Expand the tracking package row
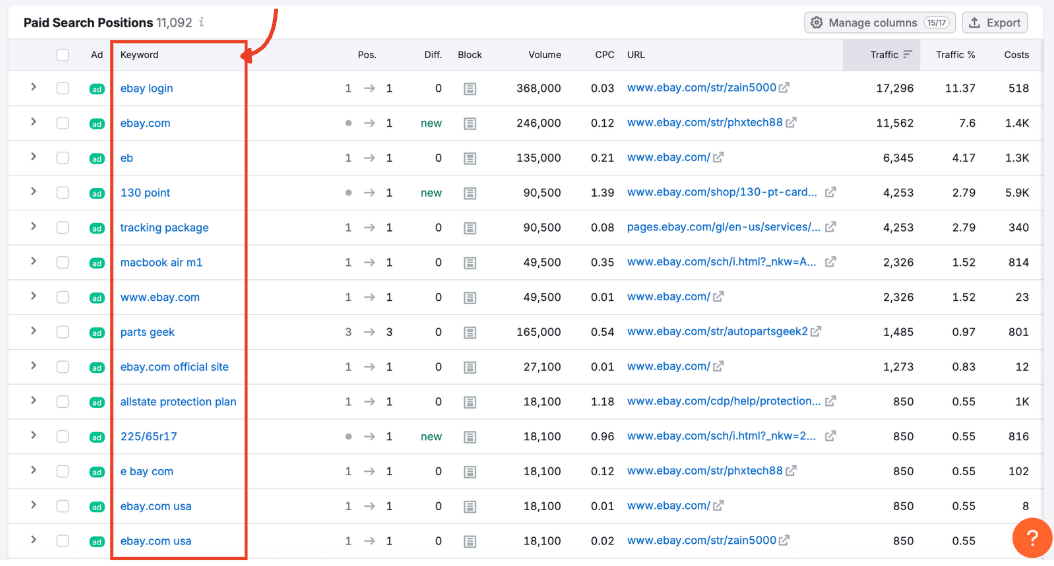1054x566 pixels. pos(33,227)
